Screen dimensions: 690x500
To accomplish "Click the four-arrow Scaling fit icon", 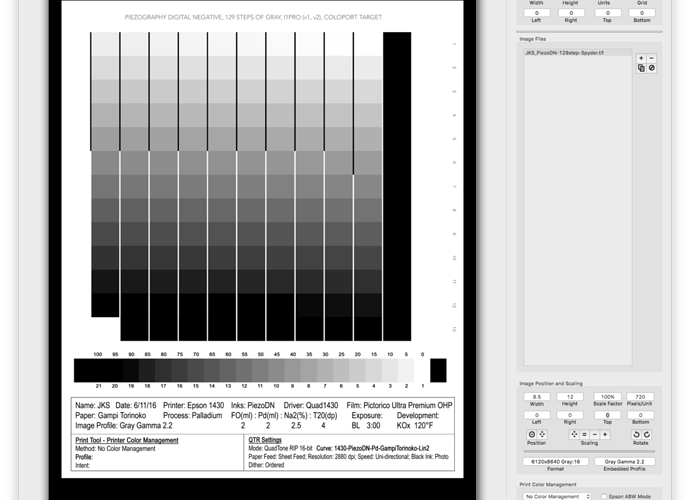I will [574, 434].
